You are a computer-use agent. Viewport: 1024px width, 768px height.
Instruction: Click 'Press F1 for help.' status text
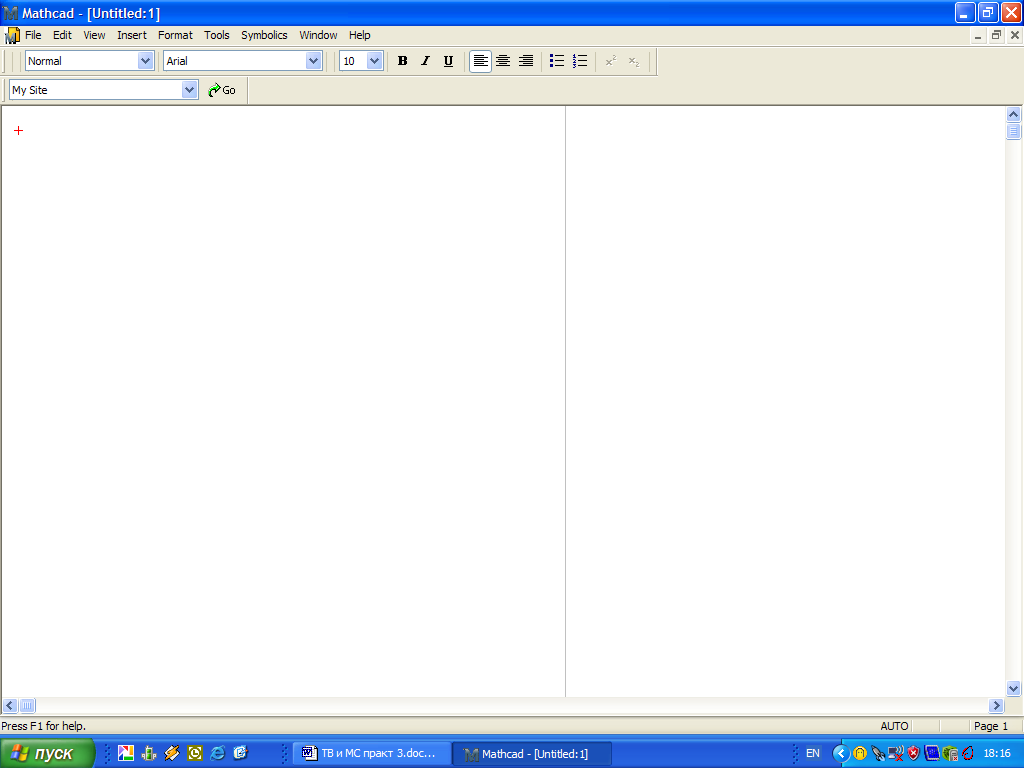click(x=44, y=726)
